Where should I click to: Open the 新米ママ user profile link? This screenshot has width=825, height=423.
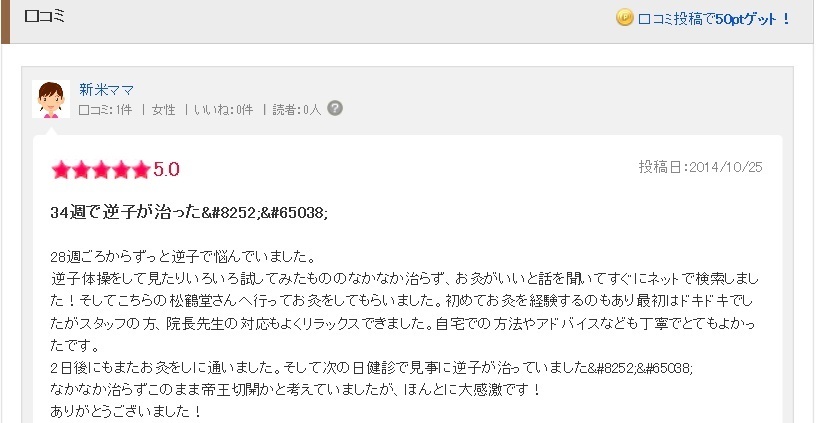[x=106, y=89]
